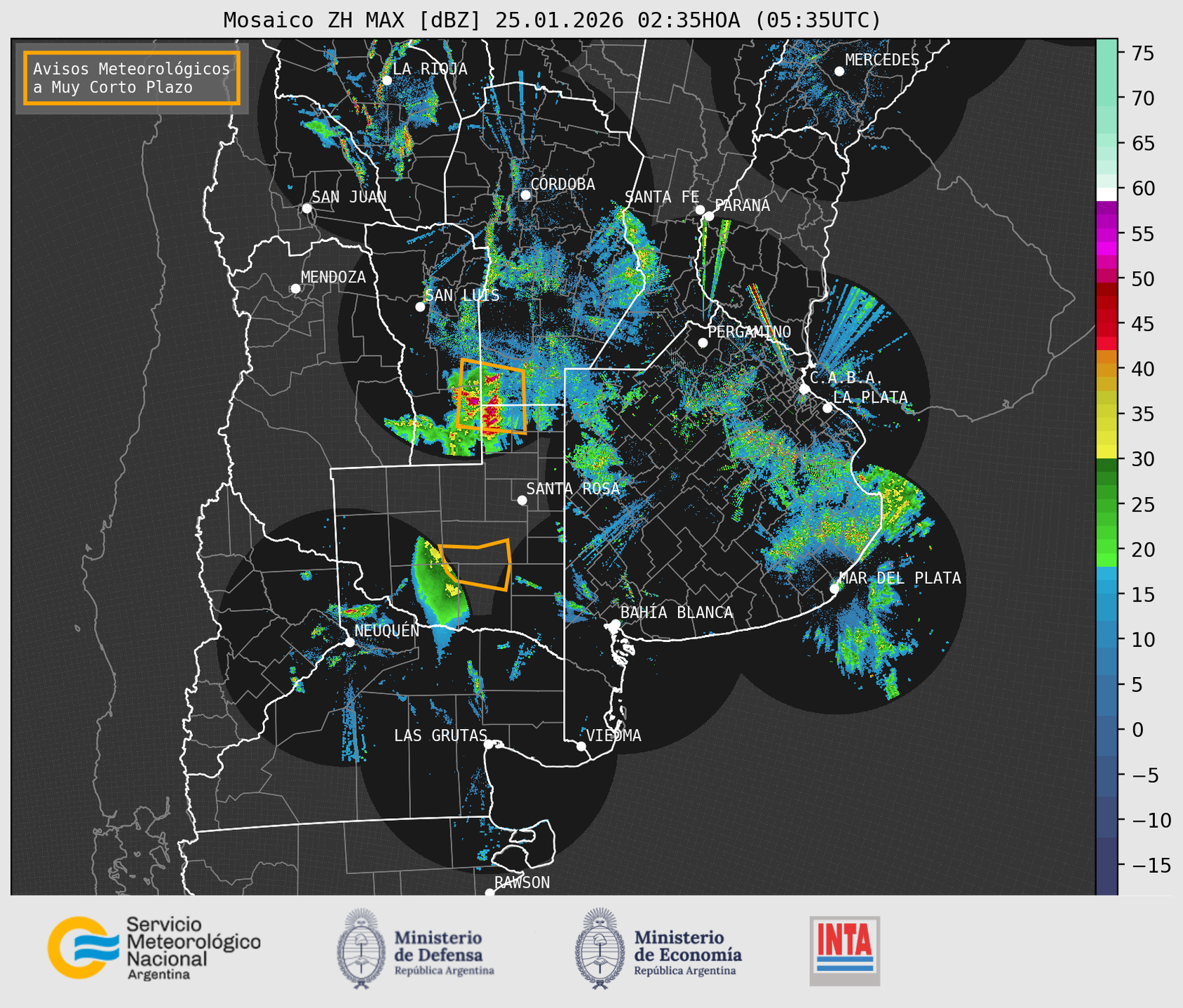The height and width of the screenshot is (1008, 1183).
Task: Click the Ministerio de Defensa emblem
Action: click(361, 948)
